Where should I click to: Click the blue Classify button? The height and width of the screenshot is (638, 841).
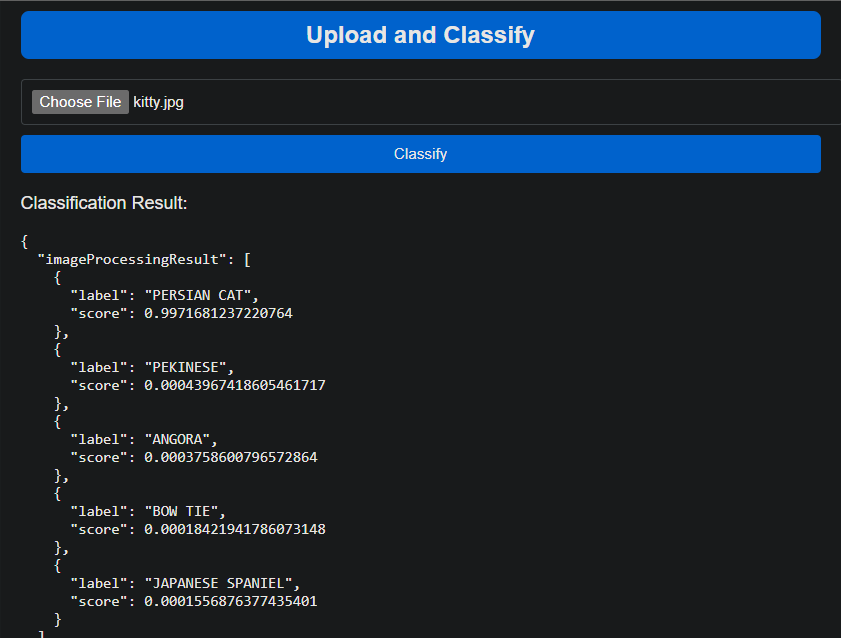pyautogui.click(x=420, y=154)
